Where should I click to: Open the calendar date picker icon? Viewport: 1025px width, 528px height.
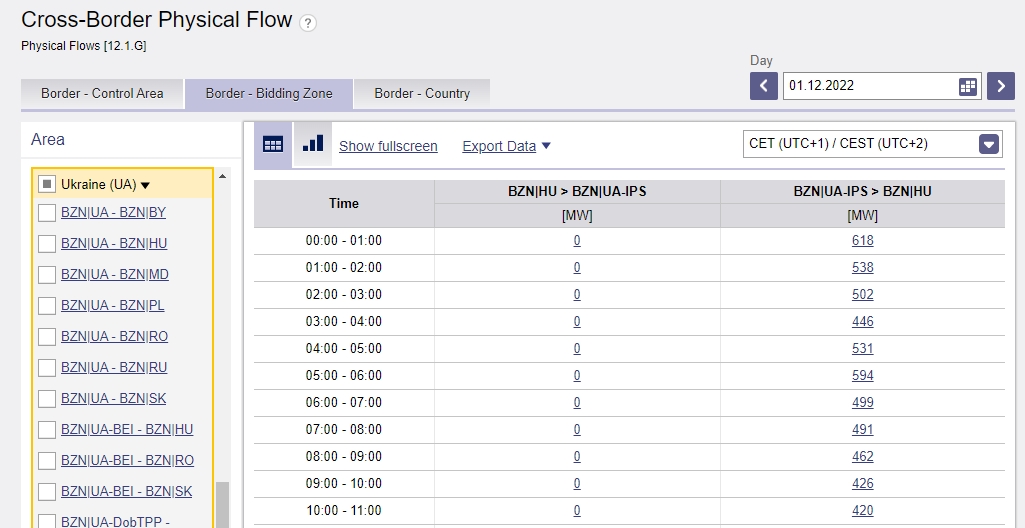pyautogui.click(x=967, y=86)
